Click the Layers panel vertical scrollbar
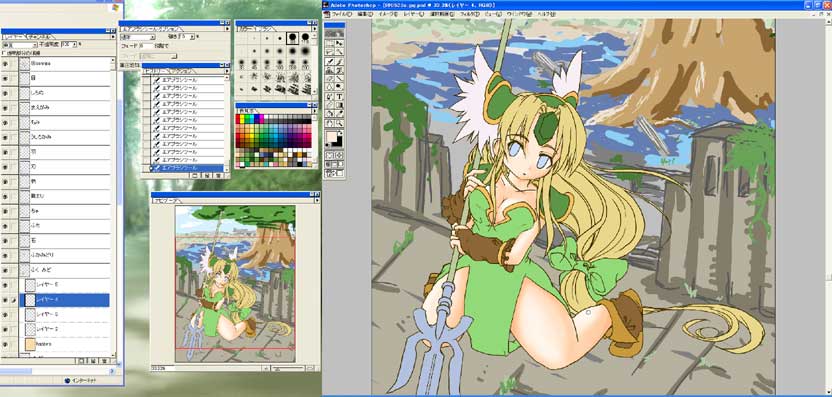832x397 pixels. click(112, 207)
